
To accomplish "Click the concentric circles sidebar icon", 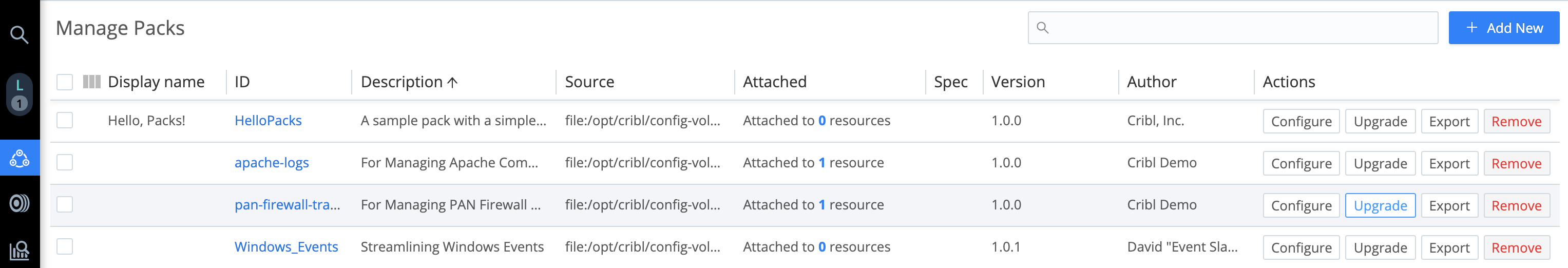I will point(20,203).
